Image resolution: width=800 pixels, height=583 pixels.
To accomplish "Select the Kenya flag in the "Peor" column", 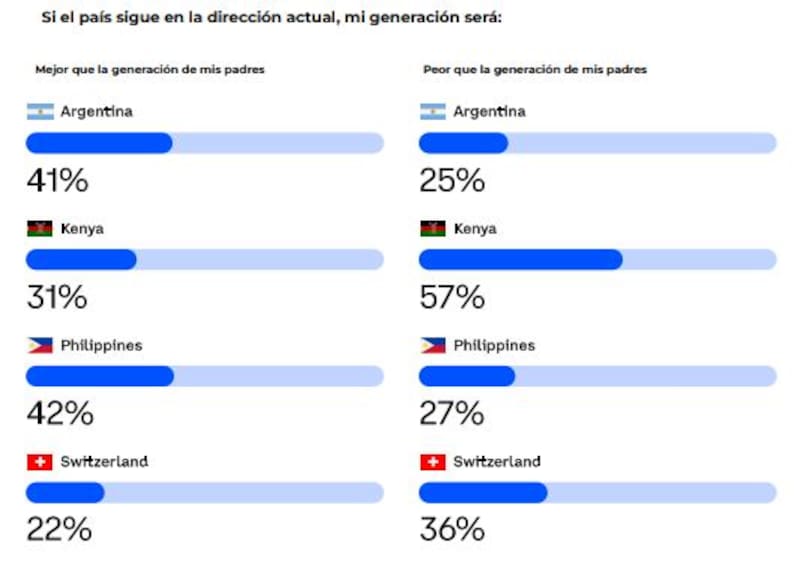I will tap(432, 229).
